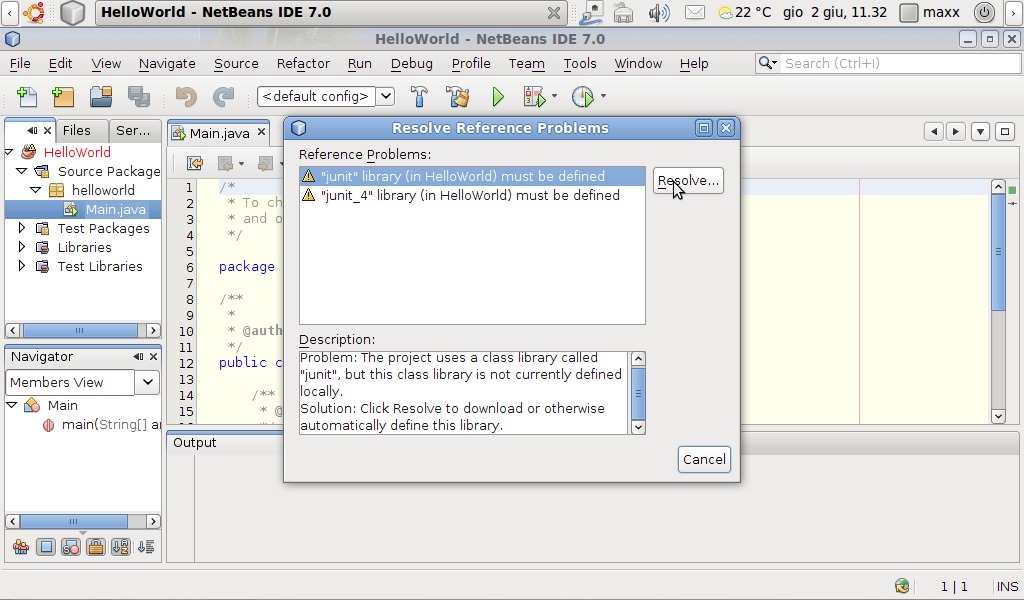The height and width of the screenshot is (600, 1024).
Task: Click the Resolve... button
Action: pos(688,181)
